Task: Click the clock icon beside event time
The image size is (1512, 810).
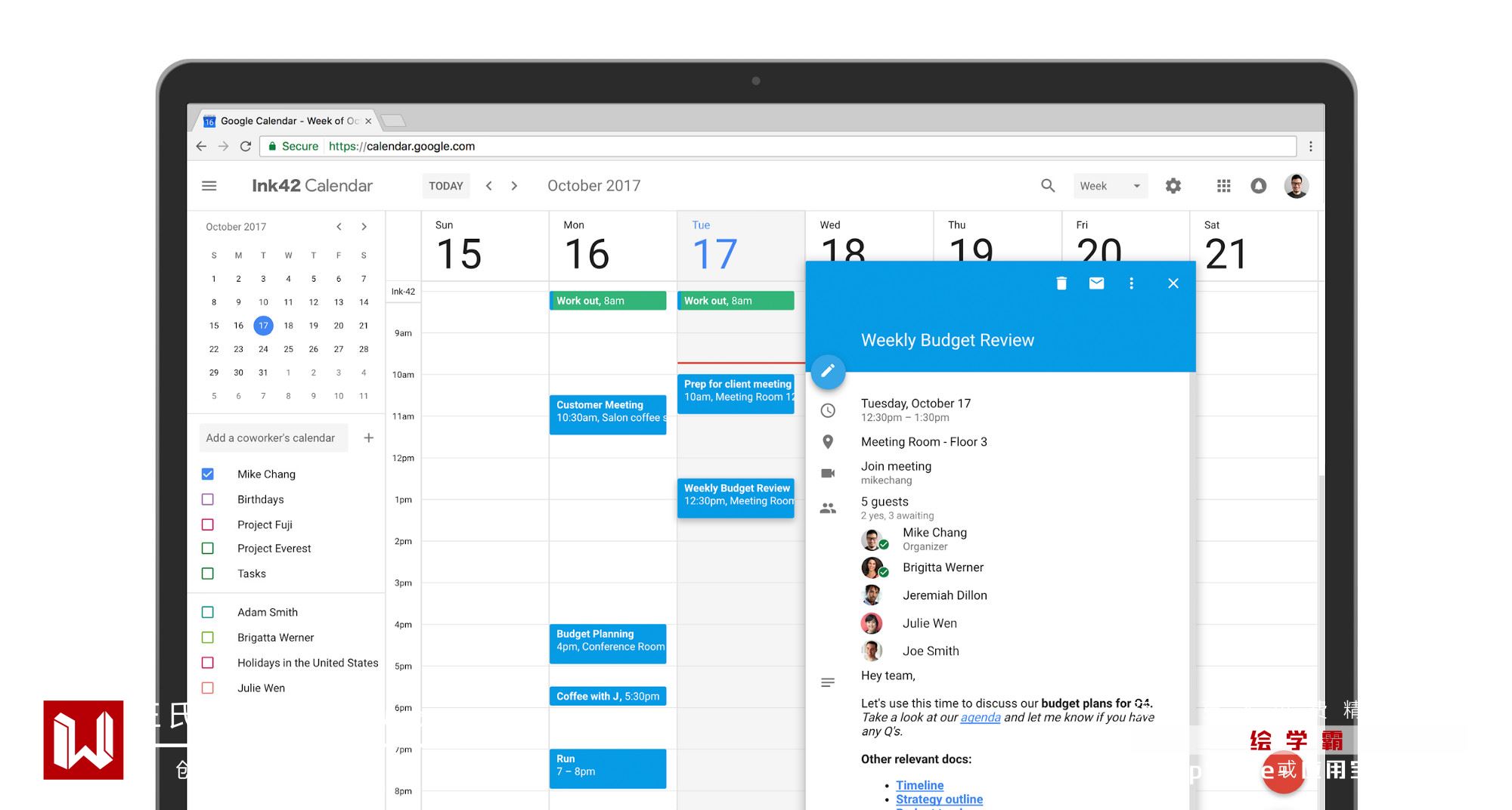Action: (x=828, y=410)
